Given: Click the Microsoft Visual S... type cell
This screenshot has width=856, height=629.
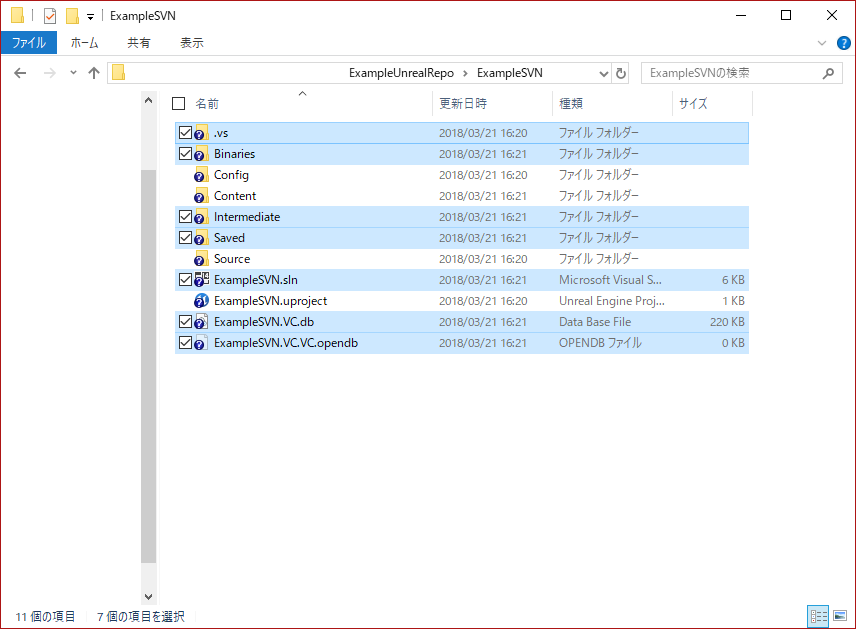Looking at the screenshot, I should pyautogui.click(x=610, y=280).
